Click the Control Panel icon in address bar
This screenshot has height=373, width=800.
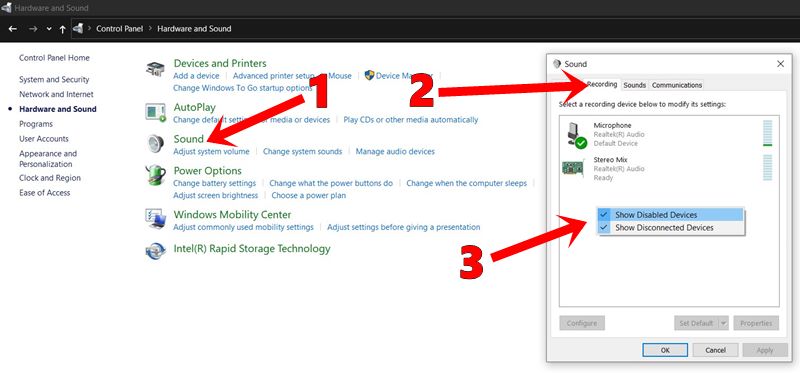pos(78,29)
